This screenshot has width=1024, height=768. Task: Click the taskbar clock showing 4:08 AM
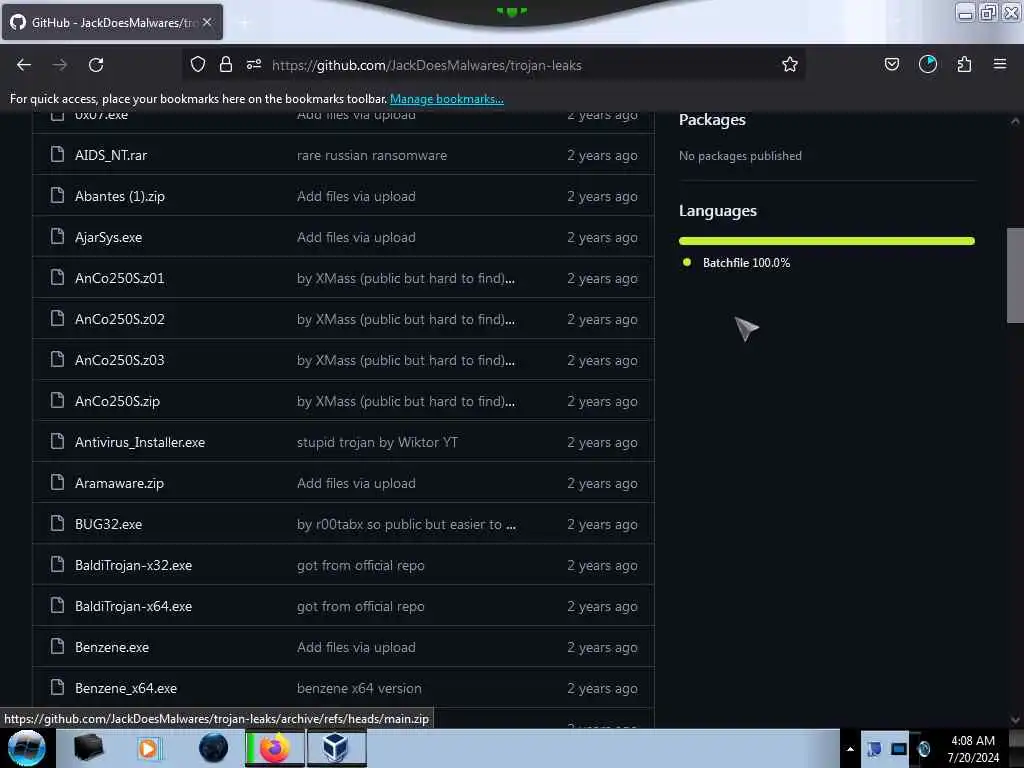[x=973, y=749]
